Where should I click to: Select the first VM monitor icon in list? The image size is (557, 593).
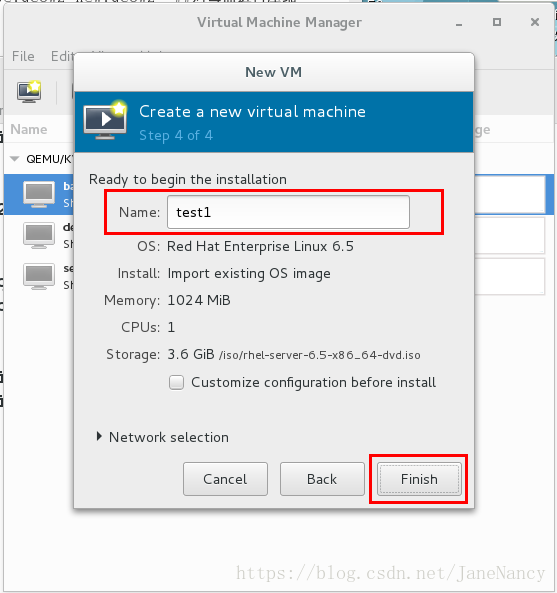[x=39, y=194]
